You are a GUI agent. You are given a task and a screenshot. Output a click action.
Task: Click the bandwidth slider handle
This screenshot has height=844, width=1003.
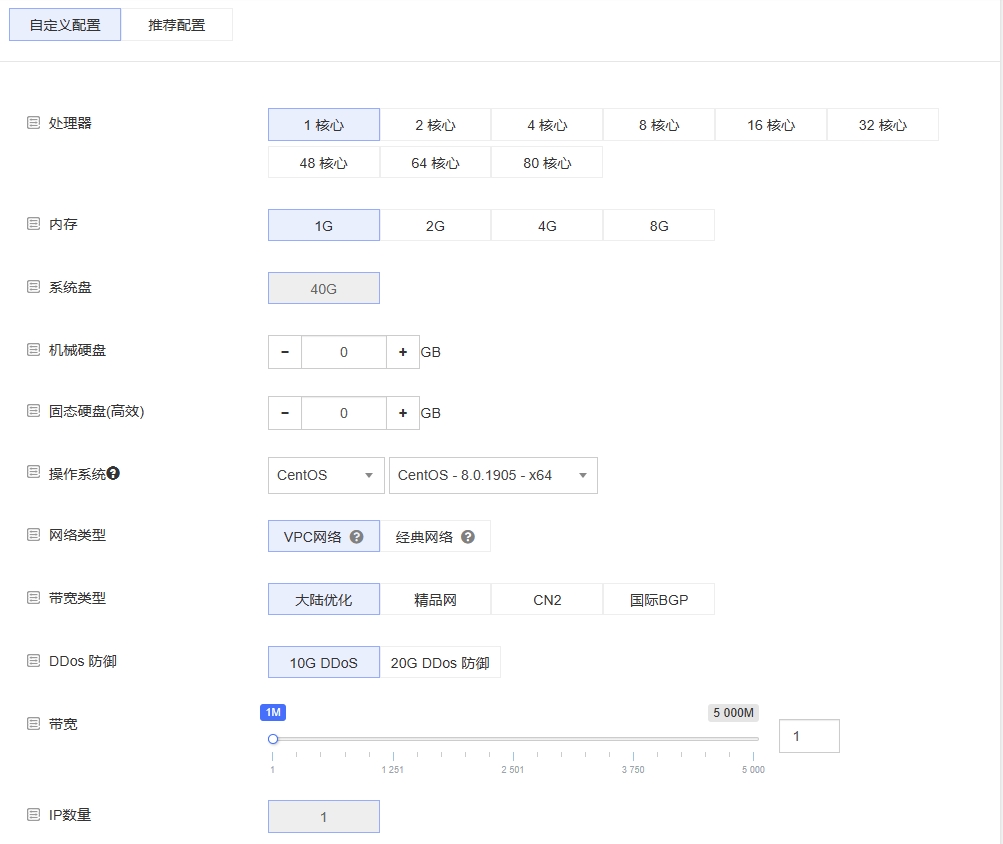click(273, 739)
